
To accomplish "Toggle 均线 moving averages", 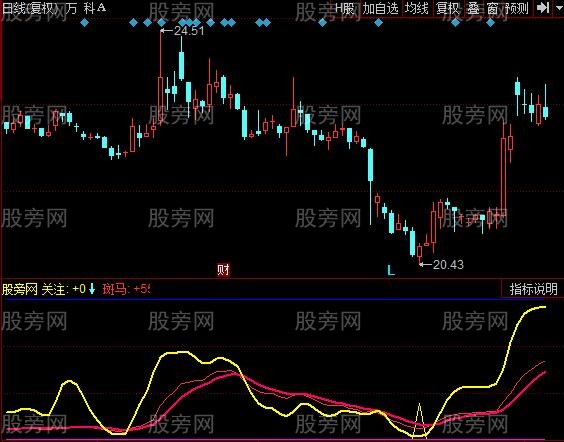I will coord(416,8).
